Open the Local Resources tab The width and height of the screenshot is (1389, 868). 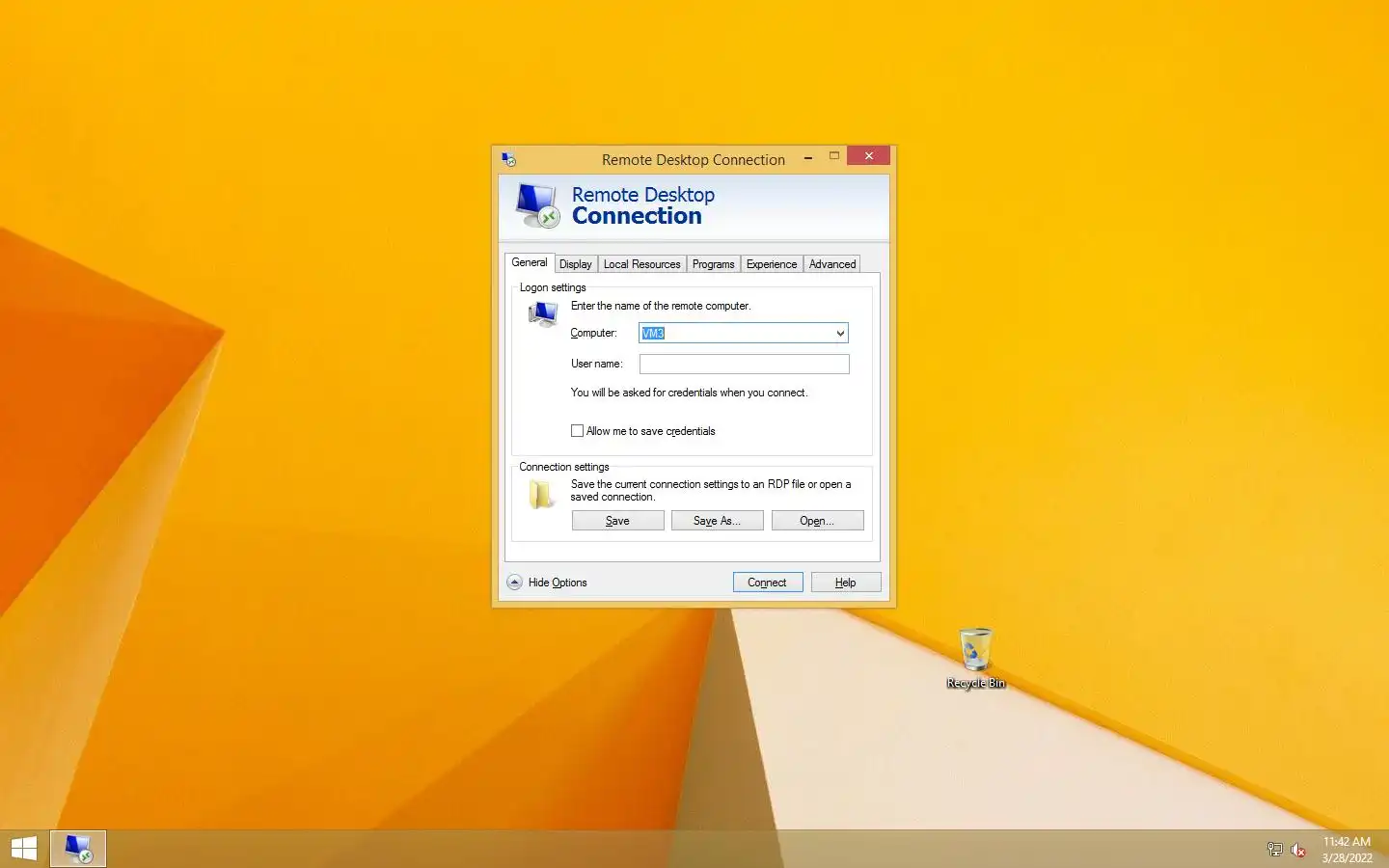(x=641, y=264)
